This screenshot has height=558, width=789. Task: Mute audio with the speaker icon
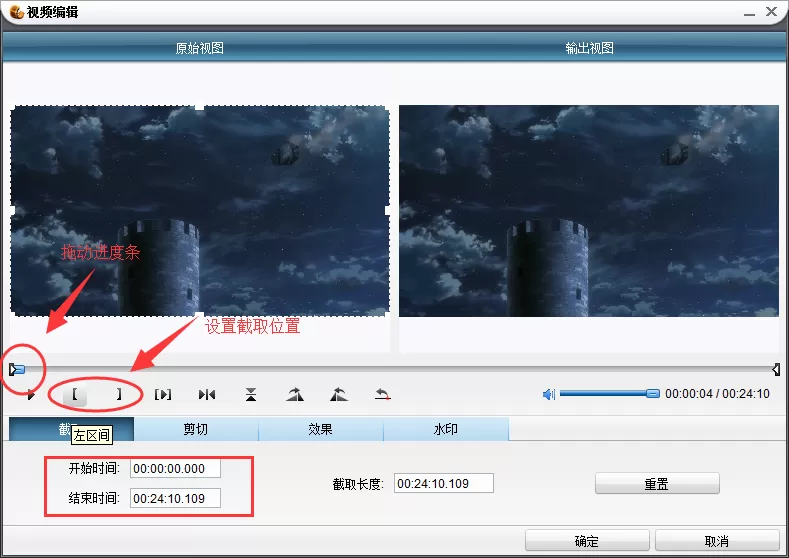(548, 394)
